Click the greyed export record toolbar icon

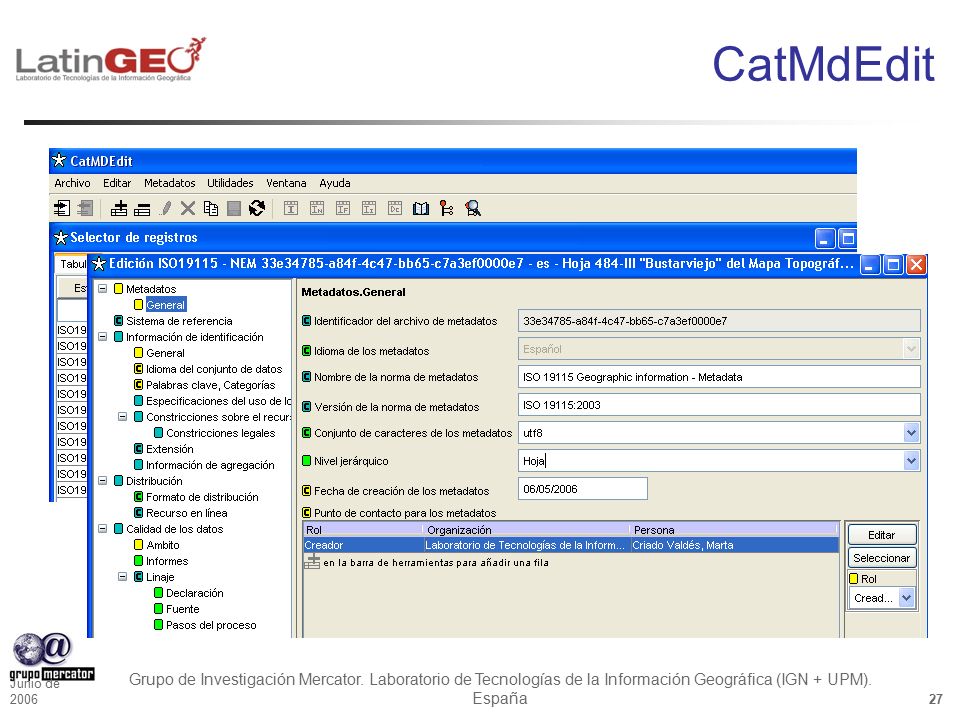click(86, 209)
